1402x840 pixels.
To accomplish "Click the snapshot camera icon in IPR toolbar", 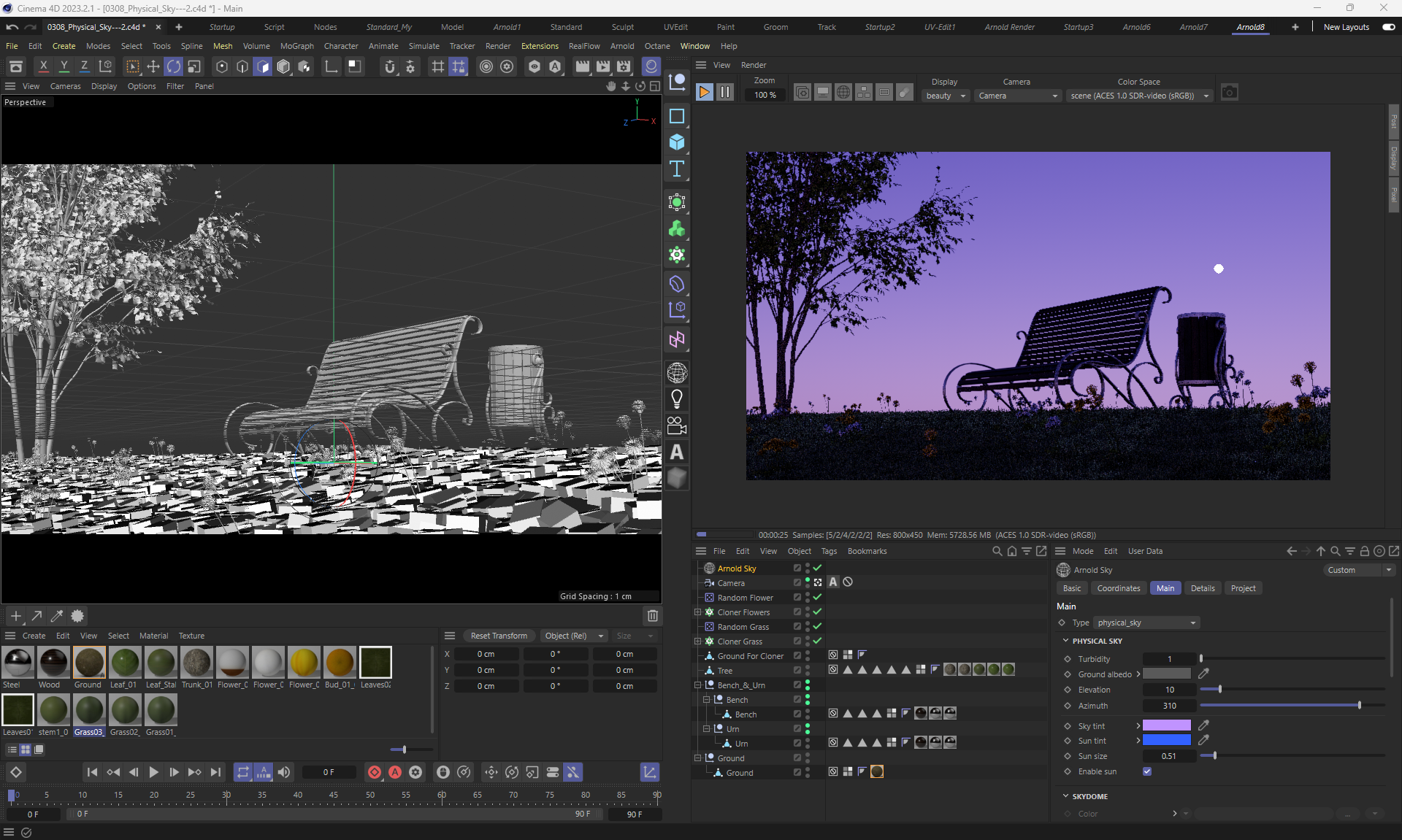I will click(1229, 93).
